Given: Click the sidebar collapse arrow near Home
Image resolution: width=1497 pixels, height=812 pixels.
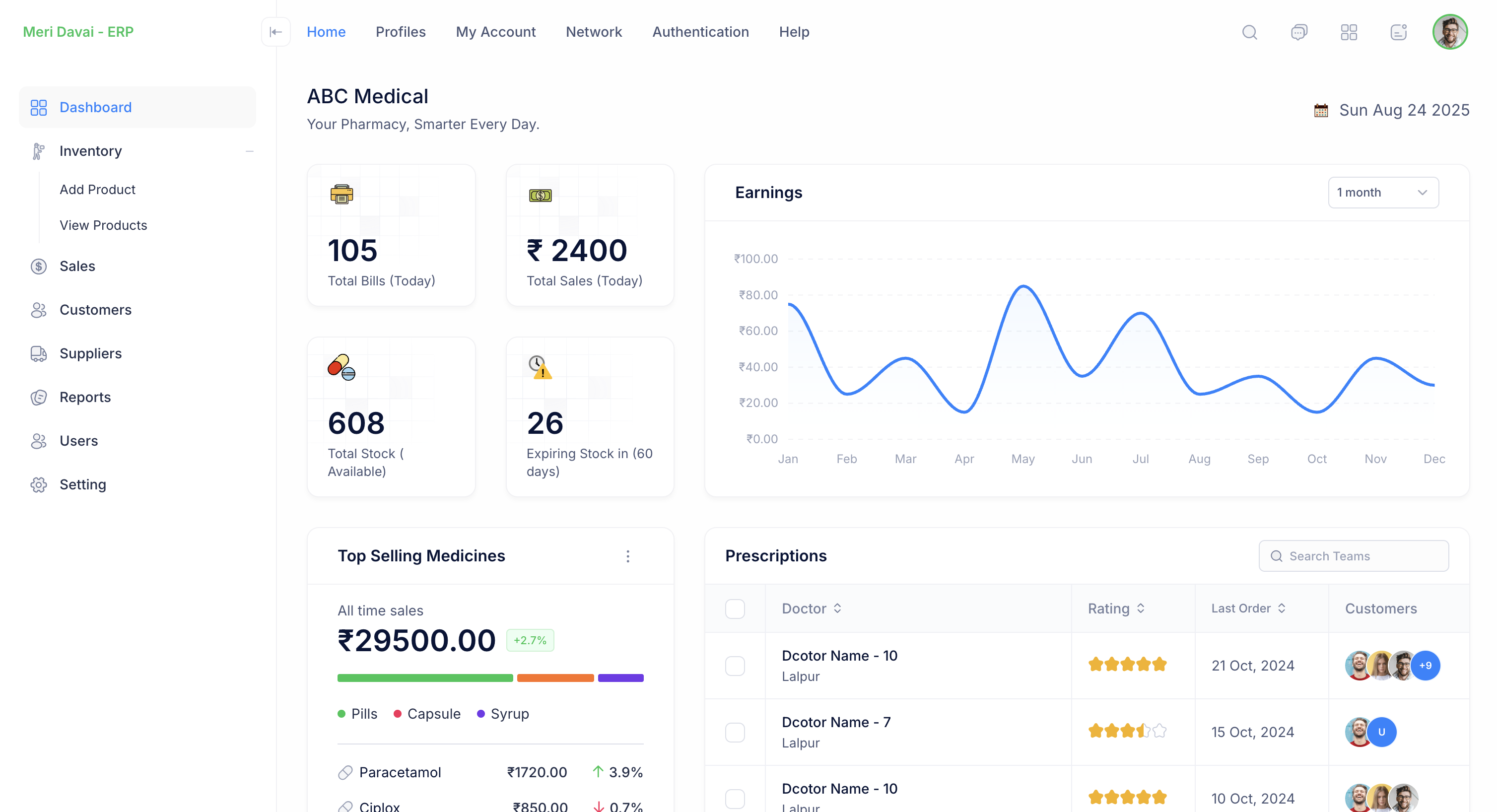Looking at the screenshot, I should [x=275, y=32].
